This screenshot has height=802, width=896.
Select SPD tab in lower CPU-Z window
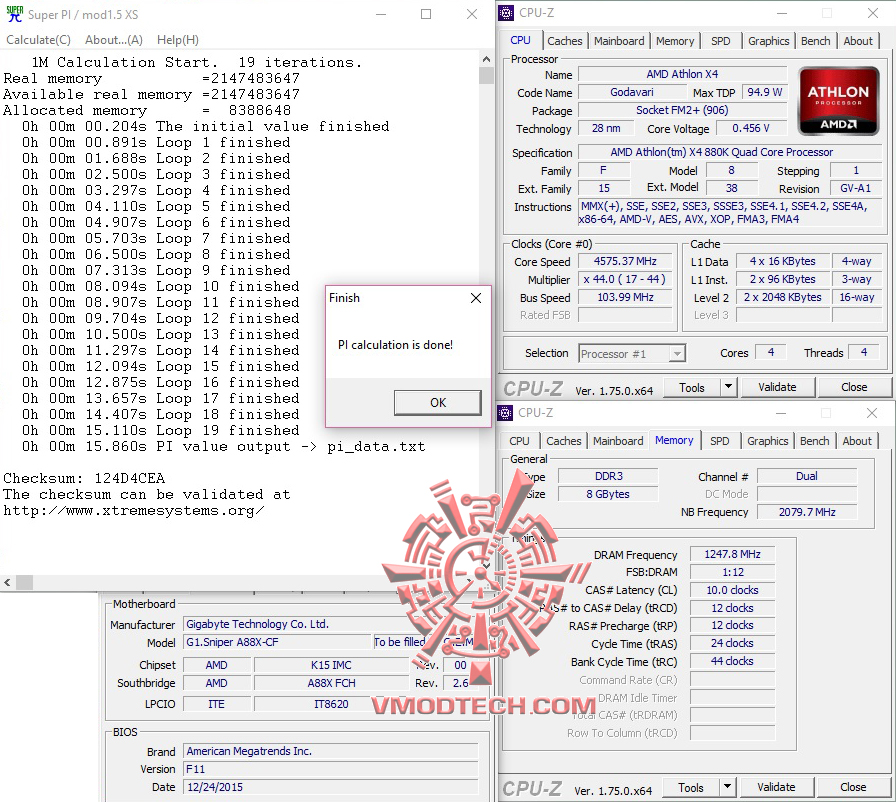click(719, 441)
